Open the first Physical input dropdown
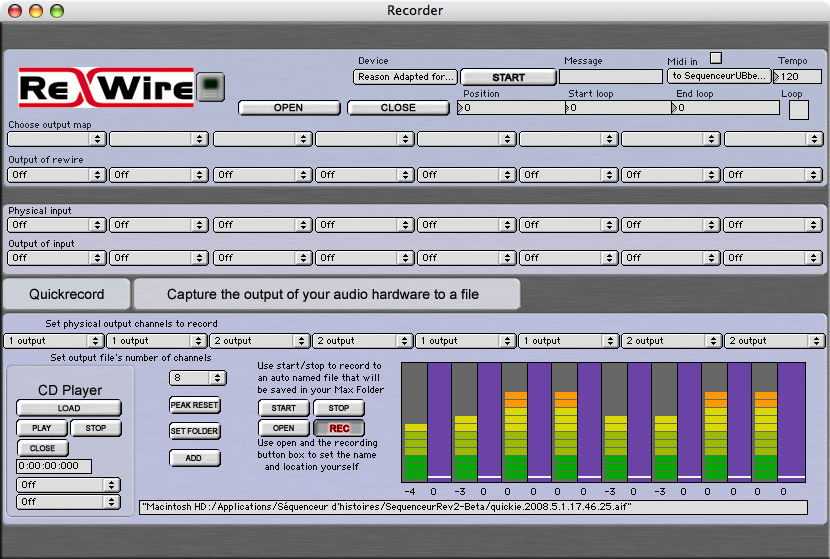The image size is (830, 559). point(56,225)
